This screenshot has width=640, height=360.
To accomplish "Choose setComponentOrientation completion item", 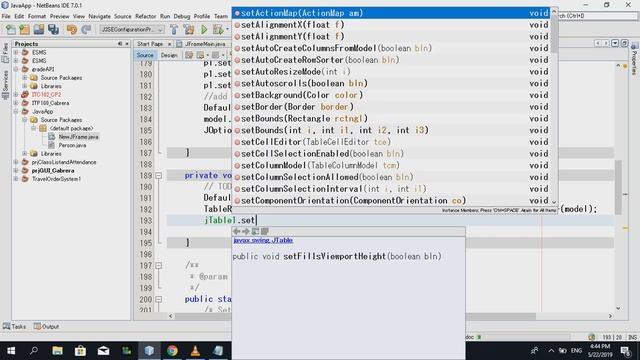I will (391, 200).
